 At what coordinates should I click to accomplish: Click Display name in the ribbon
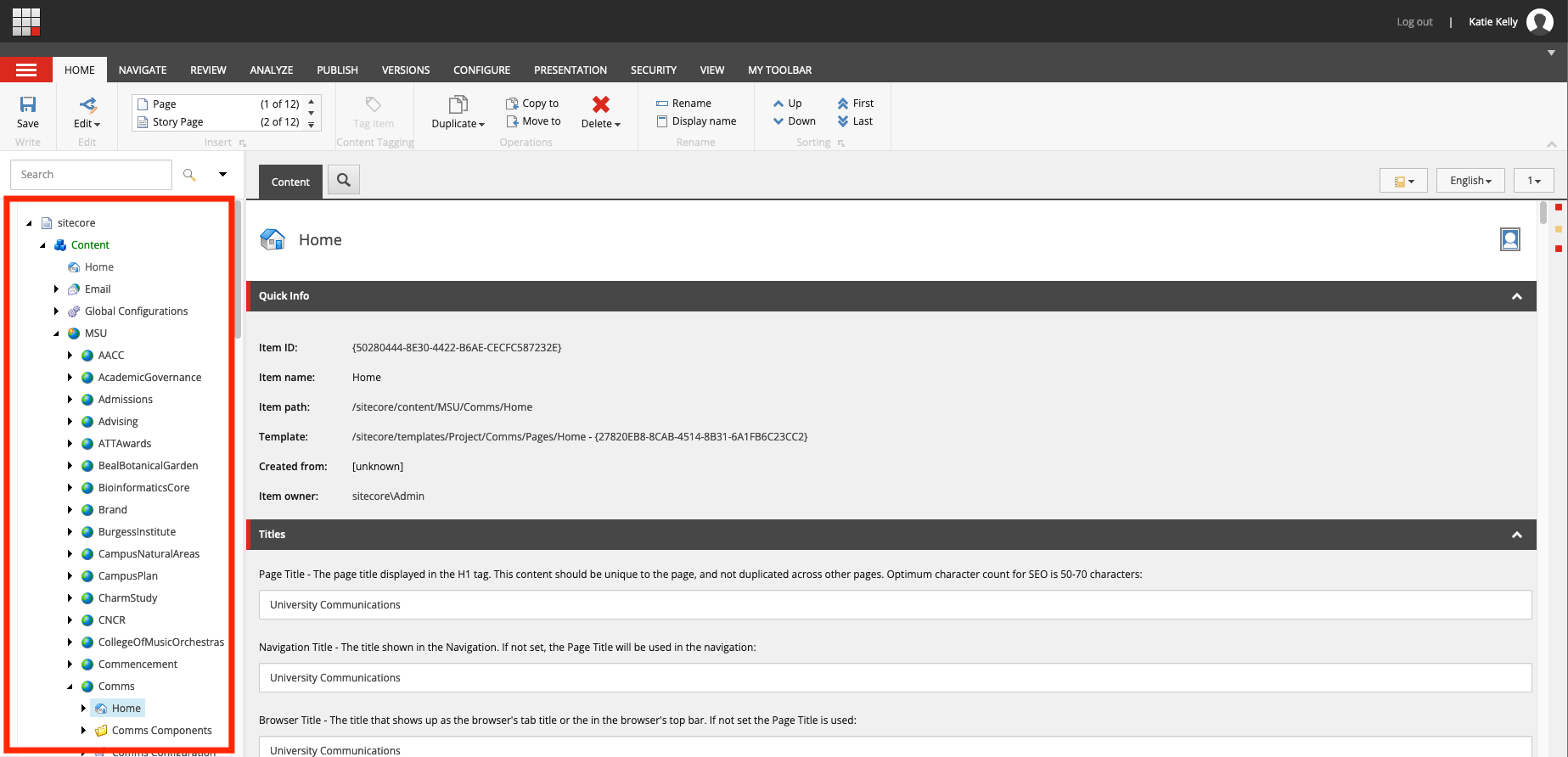tap(696, 121)
